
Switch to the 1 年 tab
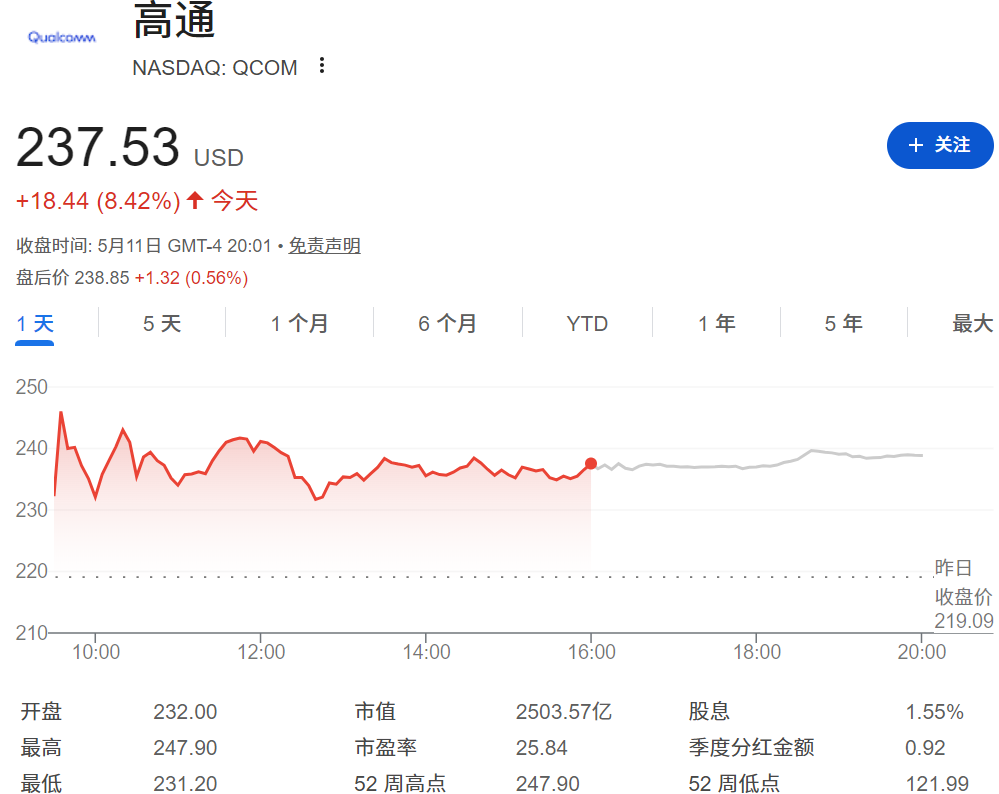[716, 324]
